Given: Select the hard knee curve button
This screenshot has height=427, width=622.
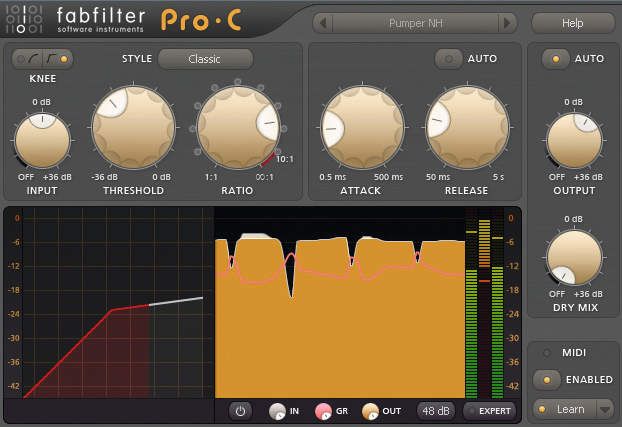Looking at the screenshot, I should 57,59.
